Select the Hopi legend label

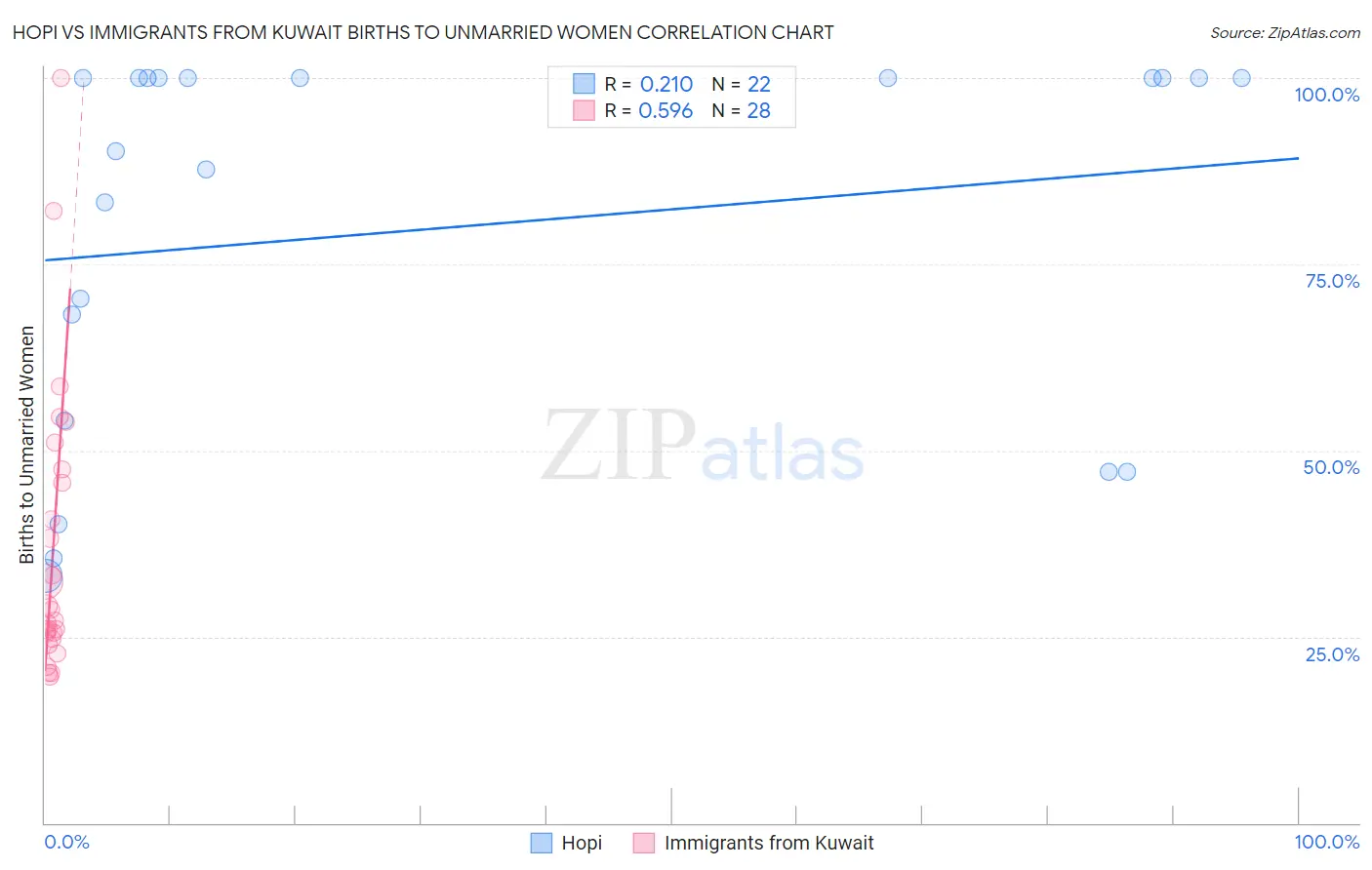pos(582,843)
